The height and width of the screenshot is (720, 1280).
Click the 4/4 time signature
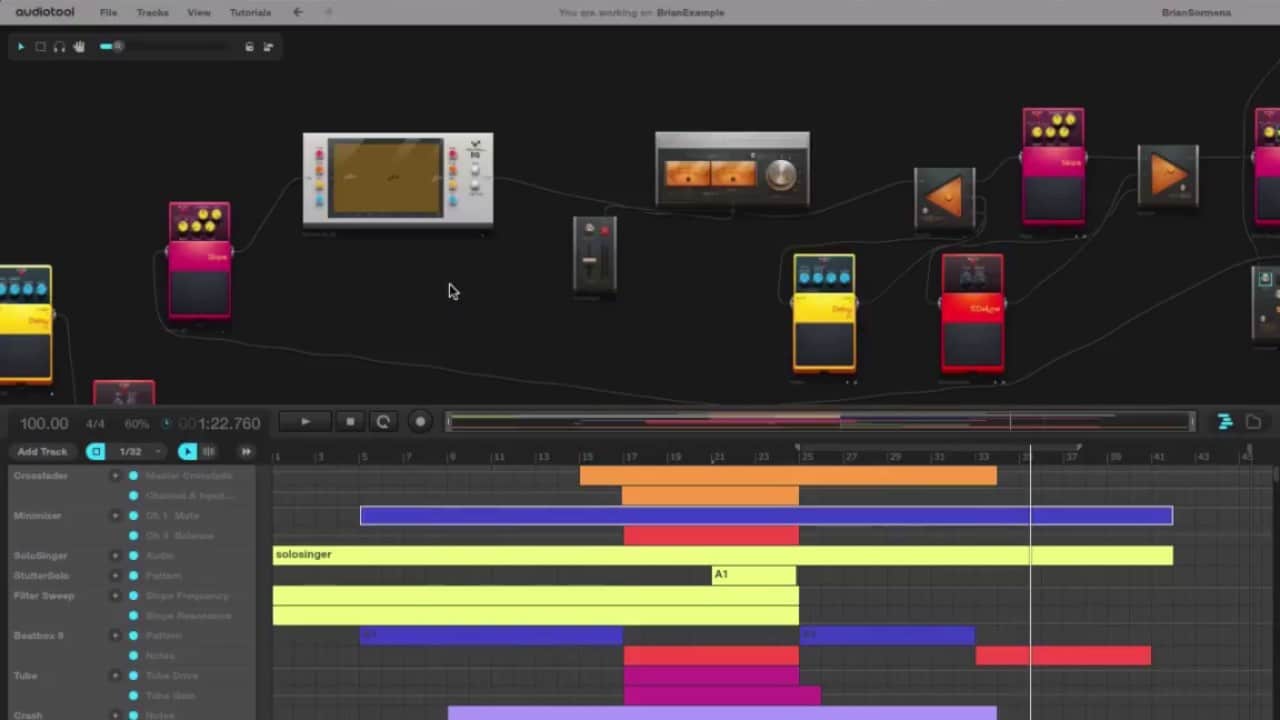[x=95, y=424]
